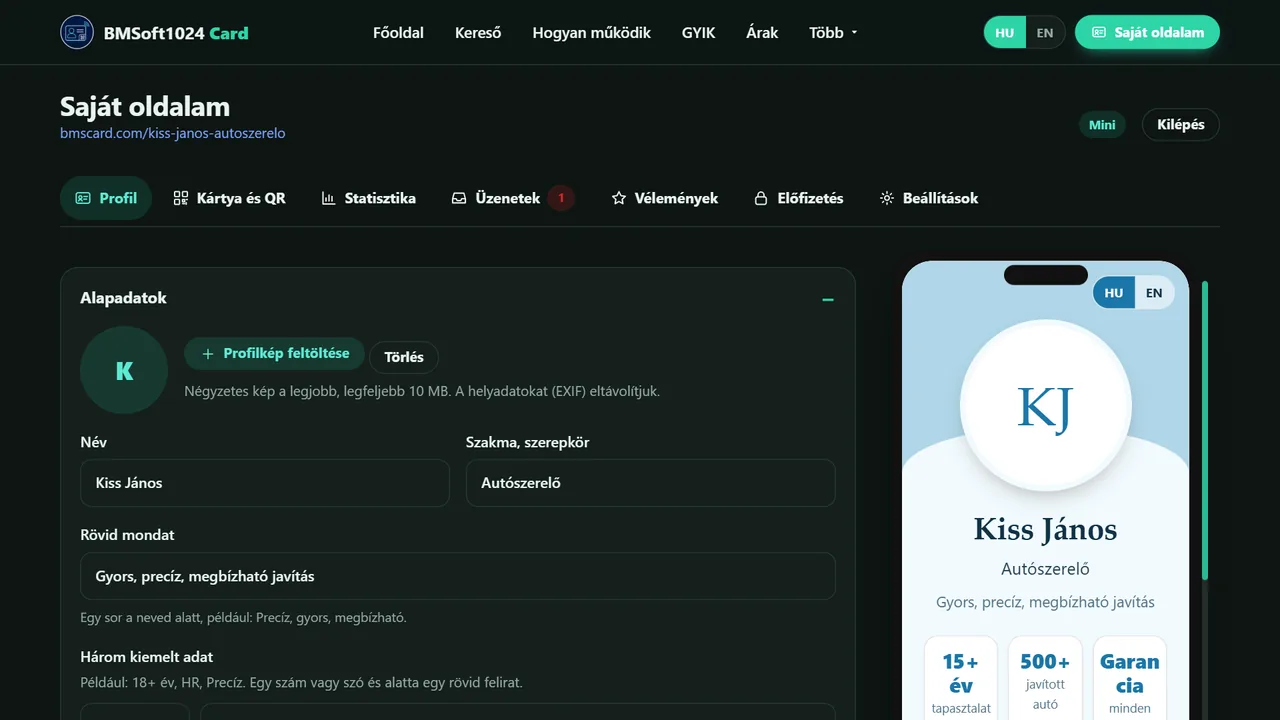Screen dimensions: 1280x720
Task: Click the gear icon beside Beállítások
Action: point(886,198)
